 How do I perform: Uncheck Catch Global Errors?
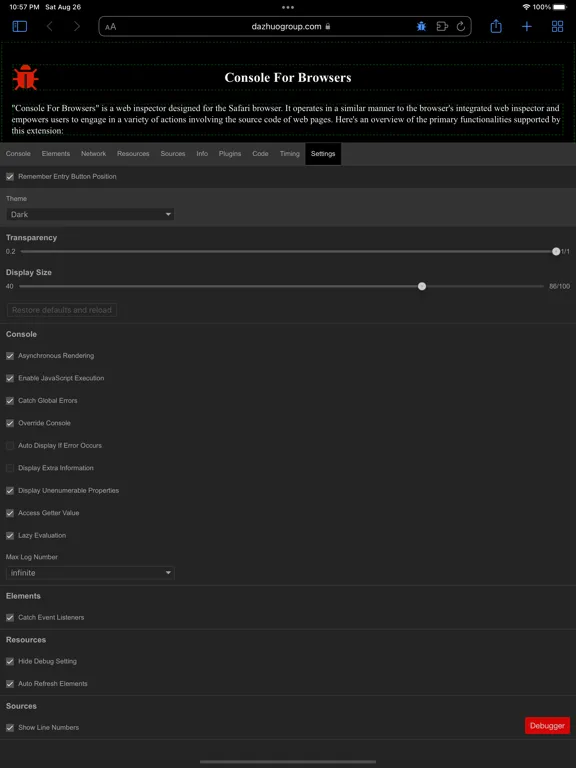click(10, 401)
